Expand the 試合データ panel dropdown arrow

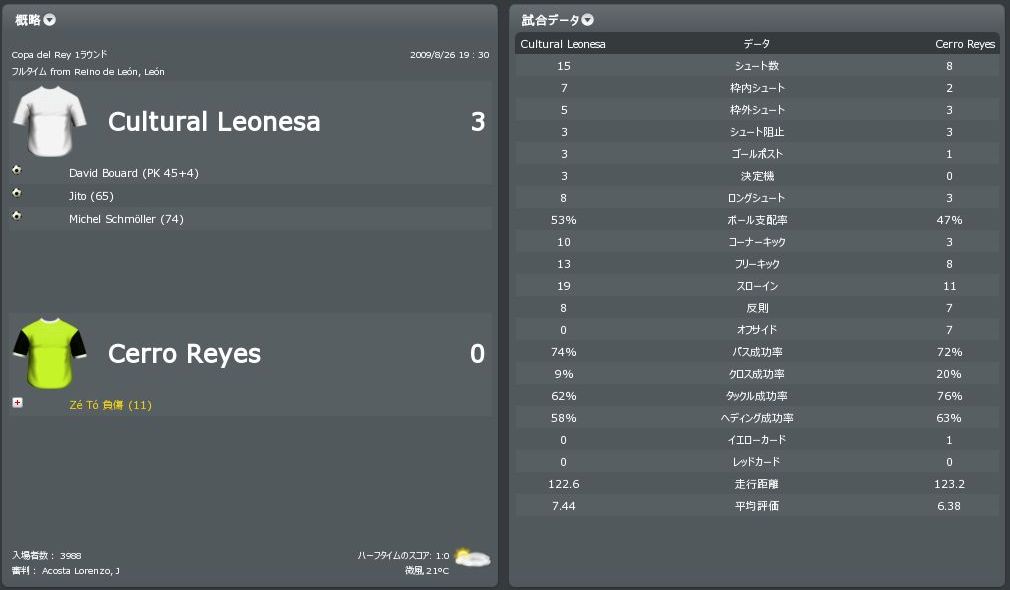pyautogui.click(x=588, y=20)
